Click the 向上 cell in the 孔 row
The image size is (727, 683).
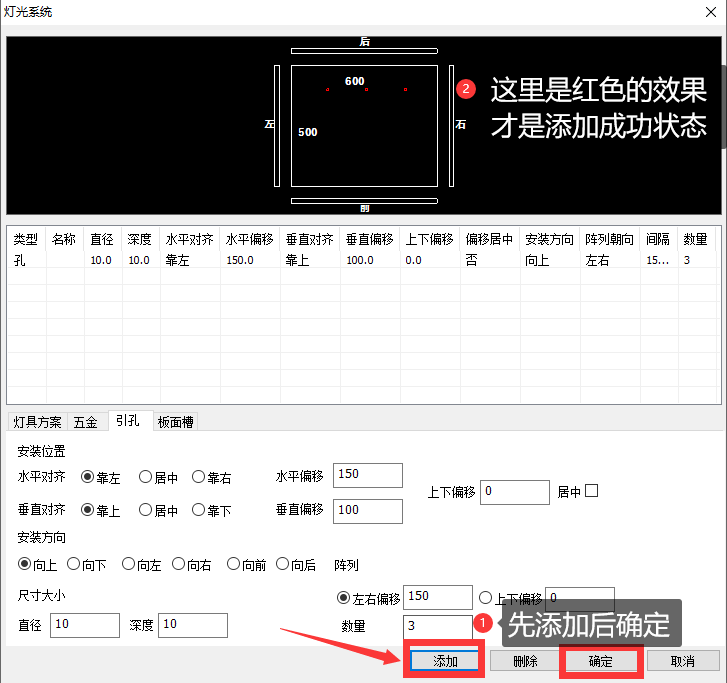click(x=549, y=260)
